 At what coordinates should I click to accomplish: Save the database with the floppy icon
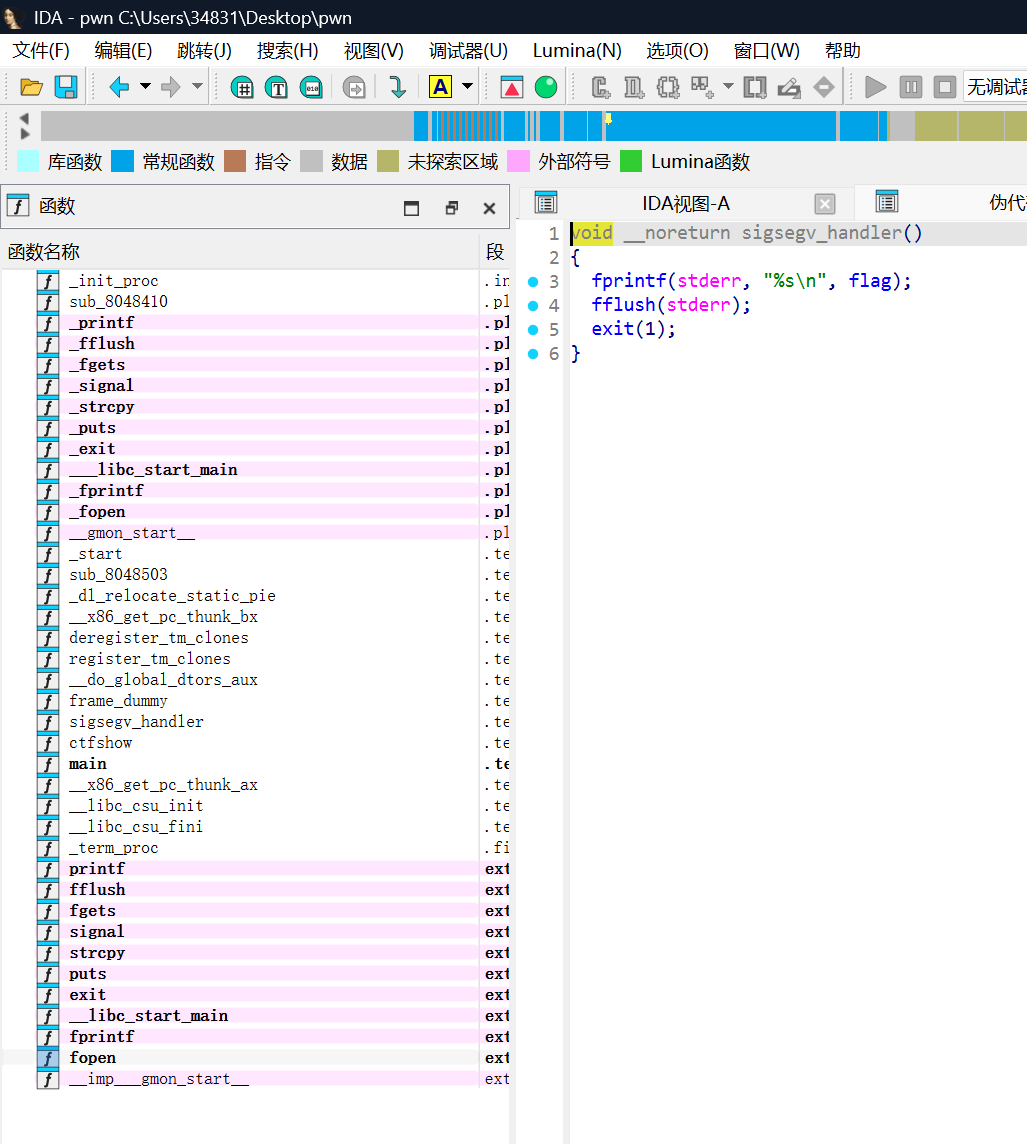66,88
